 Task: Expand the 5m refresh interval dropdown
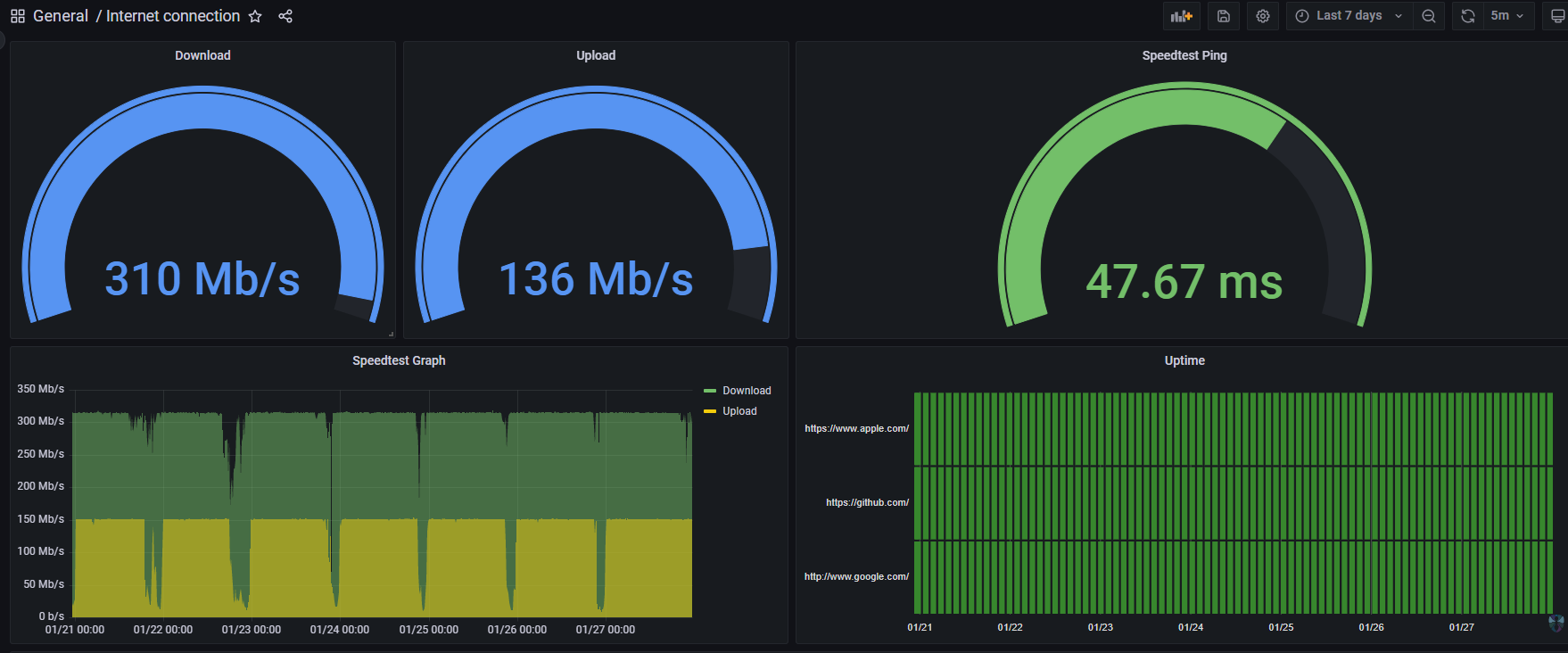(1508, 16)
